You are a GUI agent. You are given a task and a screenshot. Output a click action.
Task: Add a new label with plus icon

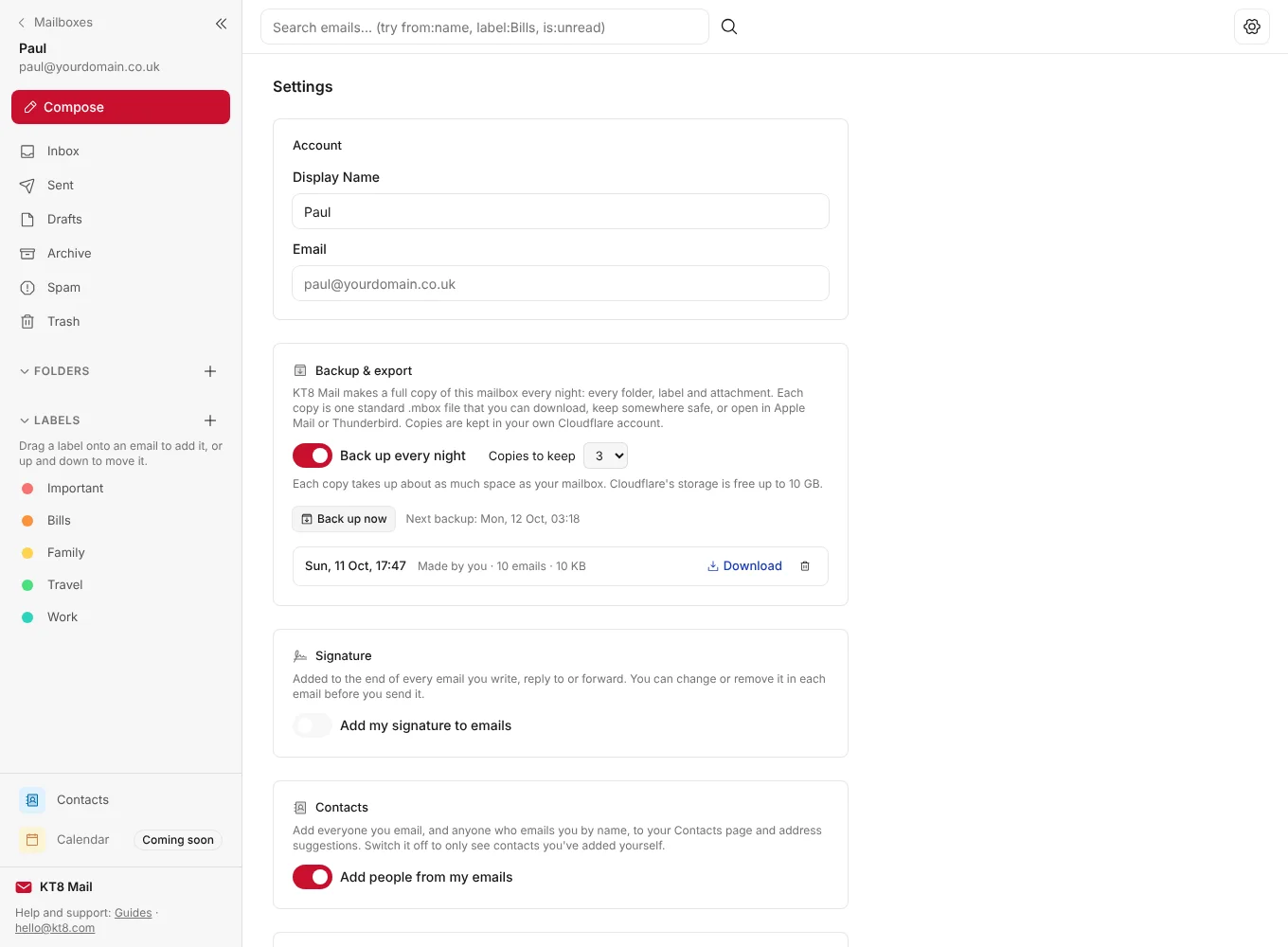point(210,420)
